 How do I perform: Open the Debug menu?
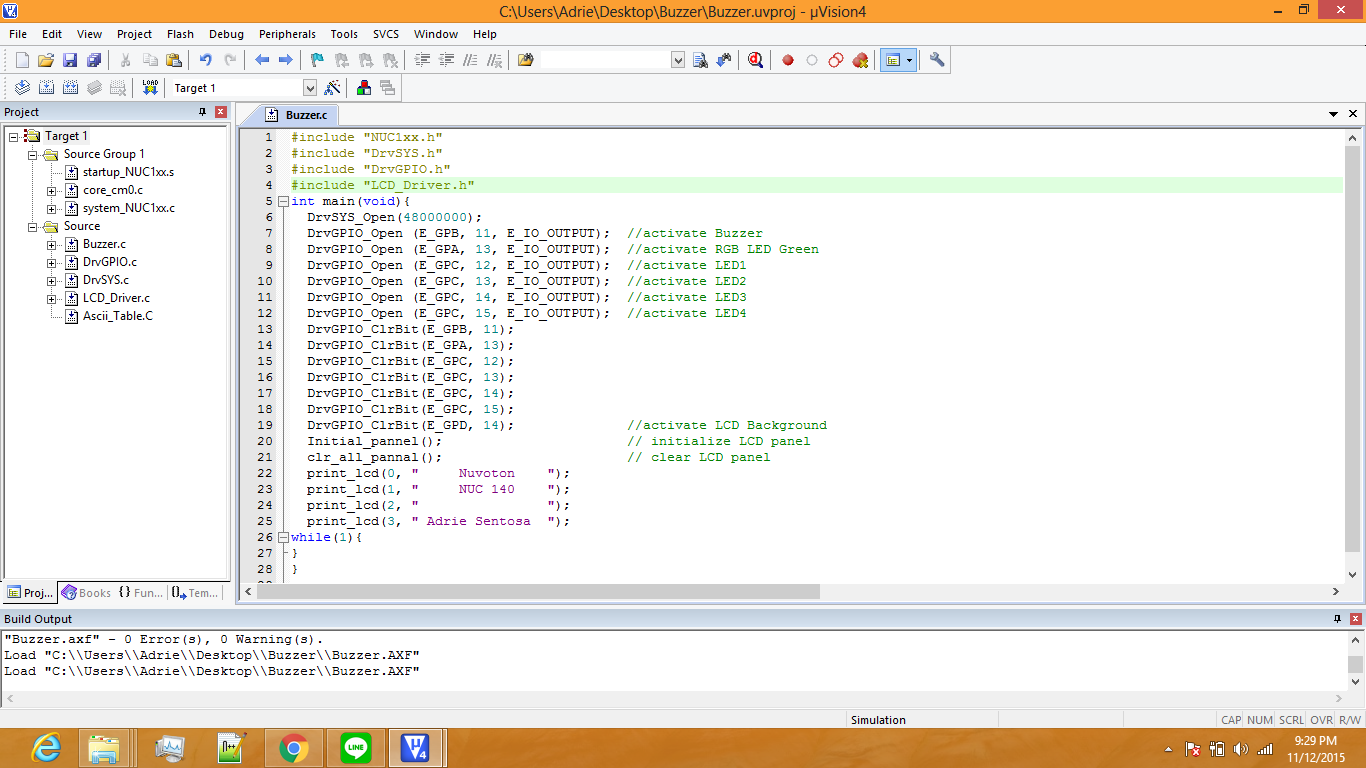(x=226, y=34)
